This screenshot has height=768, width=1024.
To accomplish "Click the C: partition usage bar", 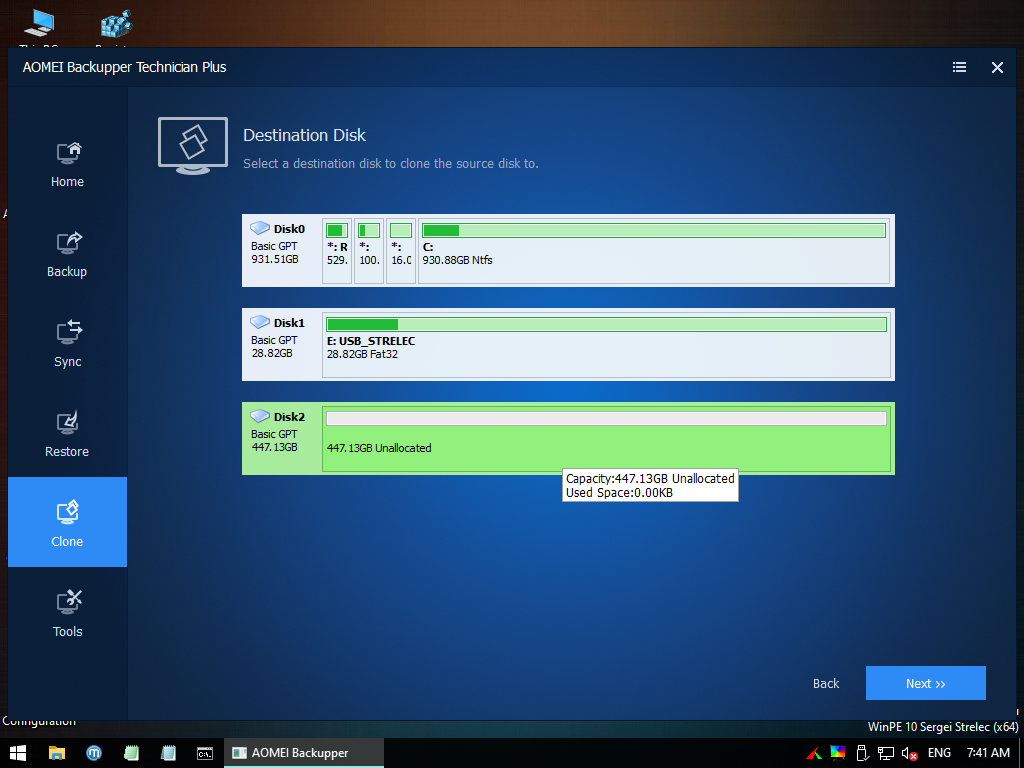I will click(x=654, y=230).
